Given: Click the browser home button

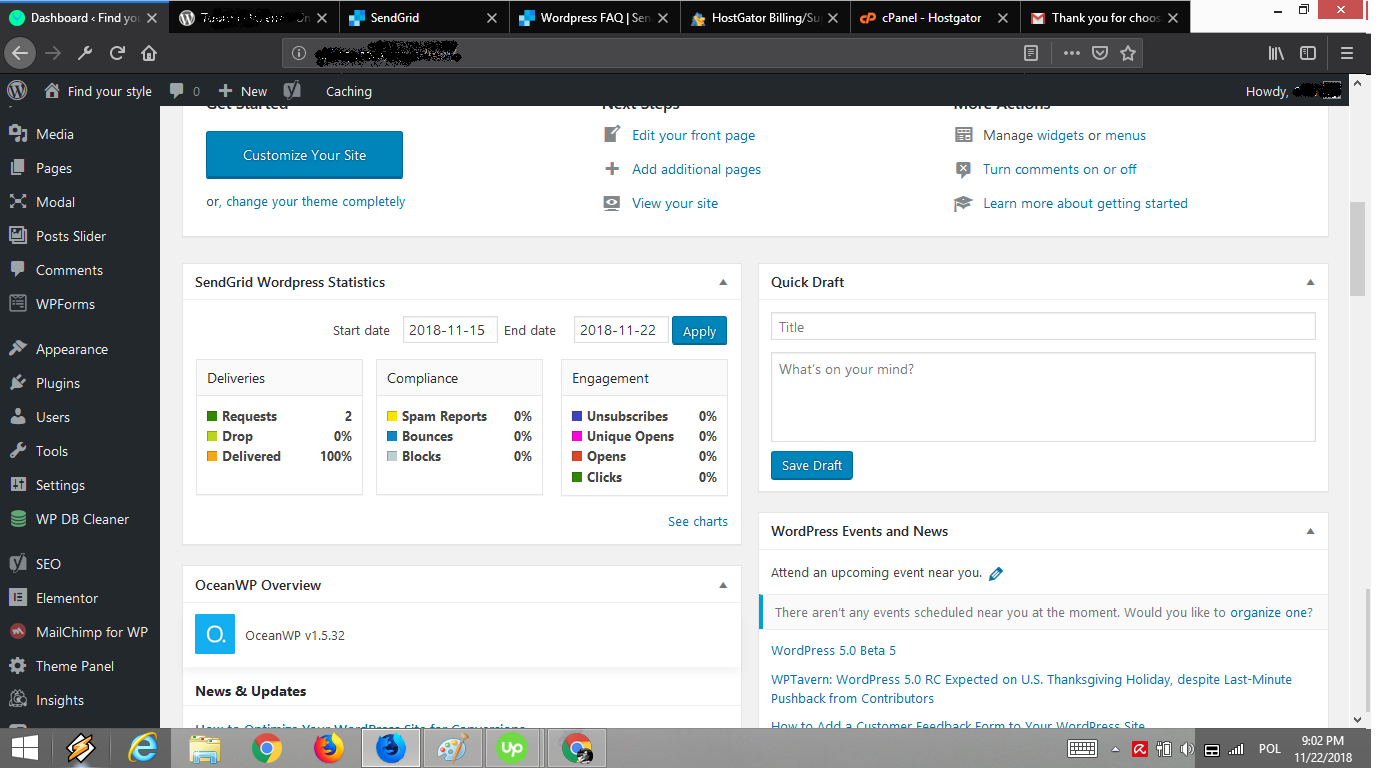Looking at the screenshot, I should point(149,54).
